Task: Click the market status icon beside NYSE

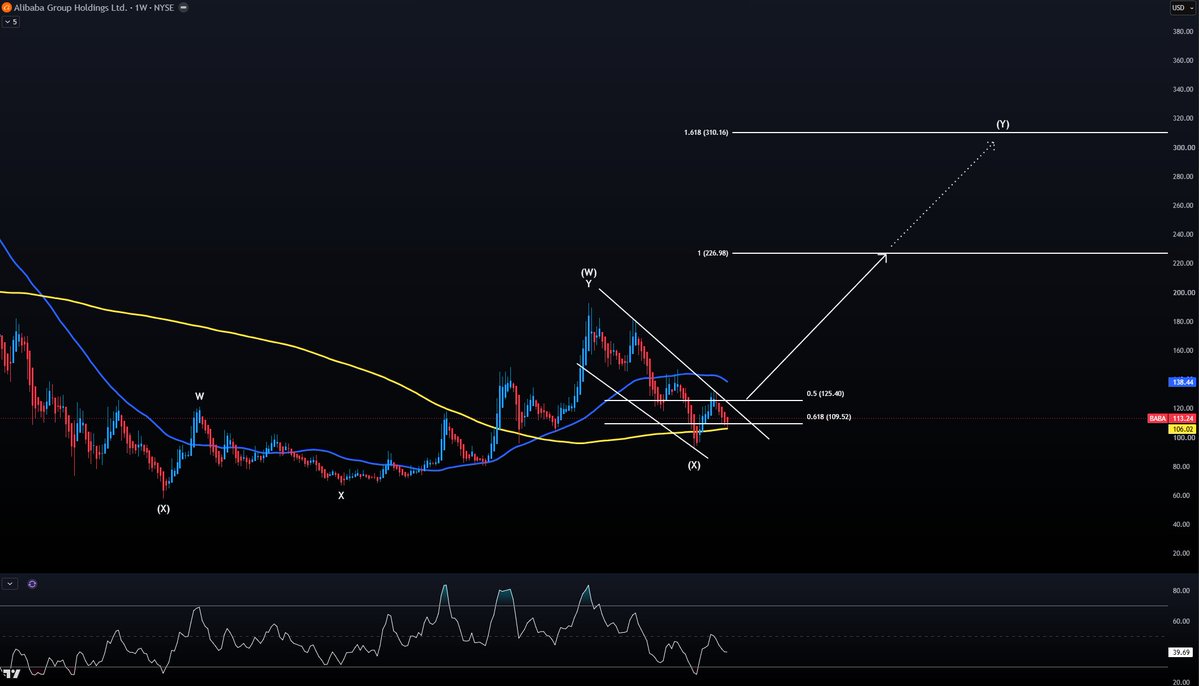Action: tap(184, 8)
